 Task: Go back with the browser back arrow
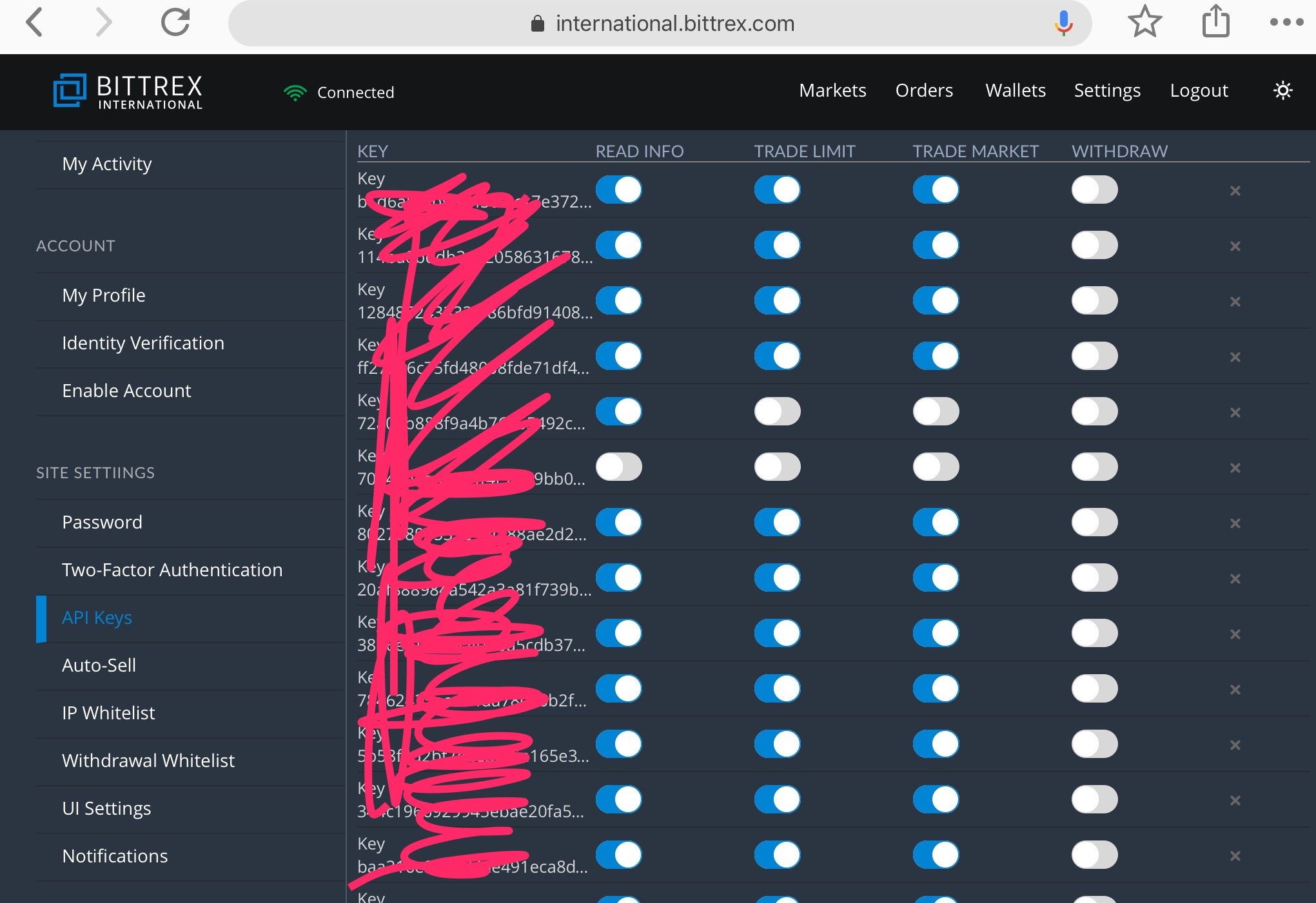pyautogui.click(x=35, y=23)
